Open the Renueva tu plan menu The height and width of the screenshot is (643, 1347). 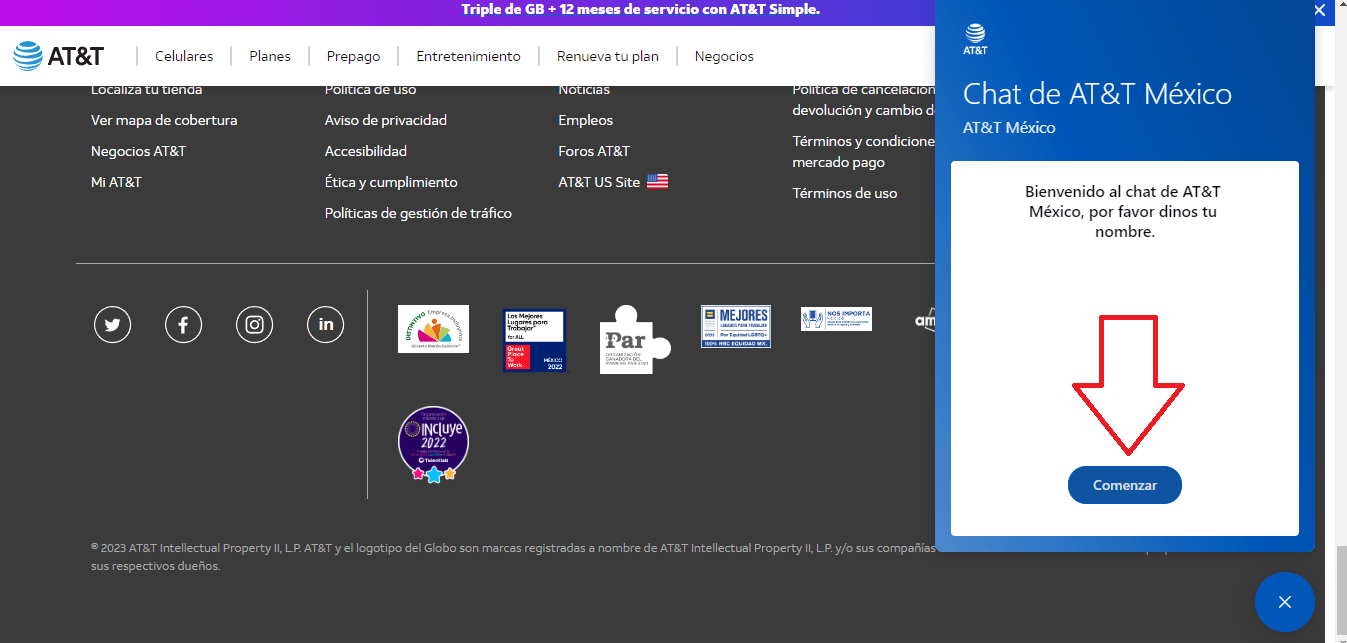click(608, 56)
